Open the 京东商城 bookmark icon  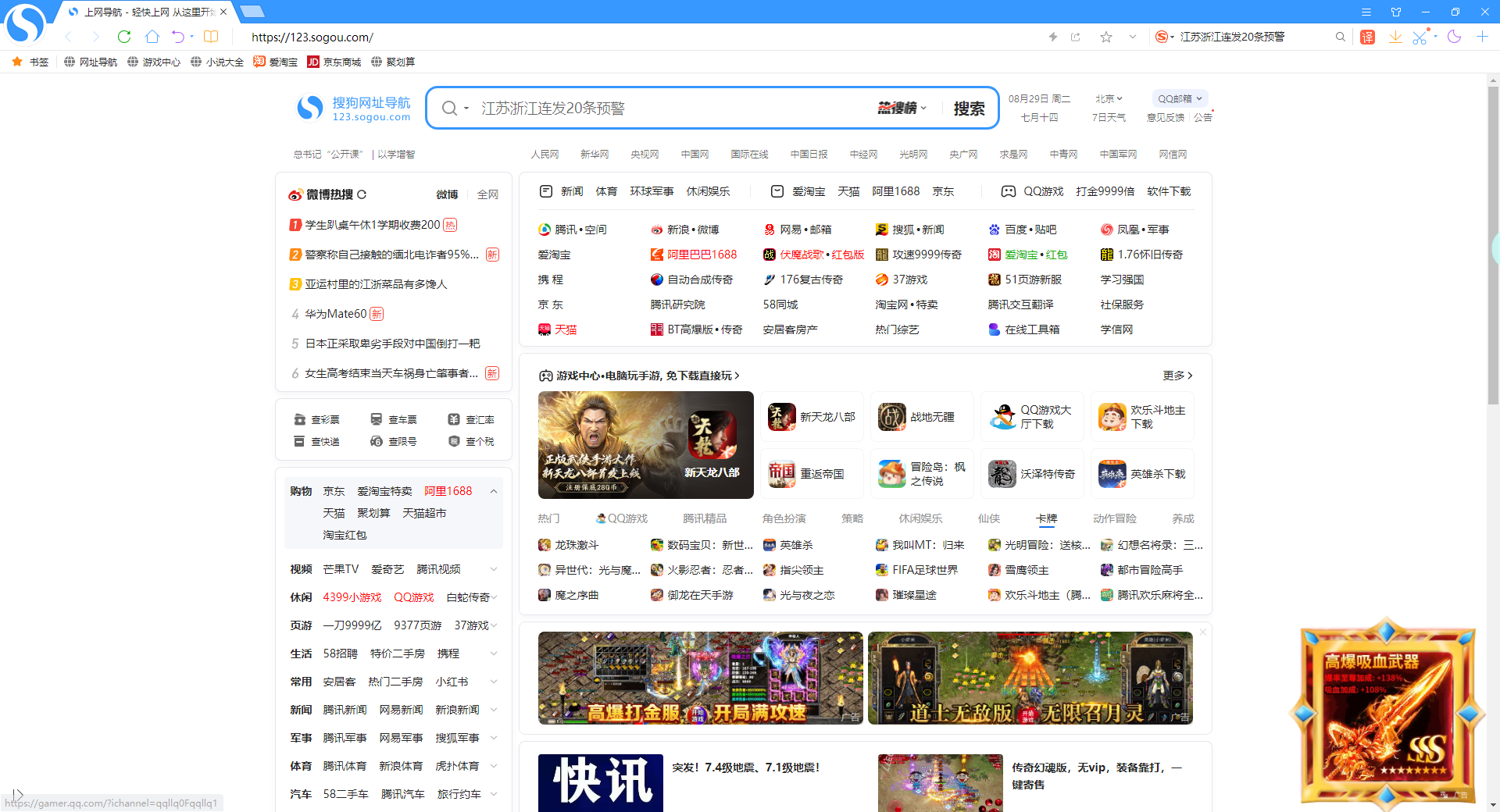coord(313,62)
